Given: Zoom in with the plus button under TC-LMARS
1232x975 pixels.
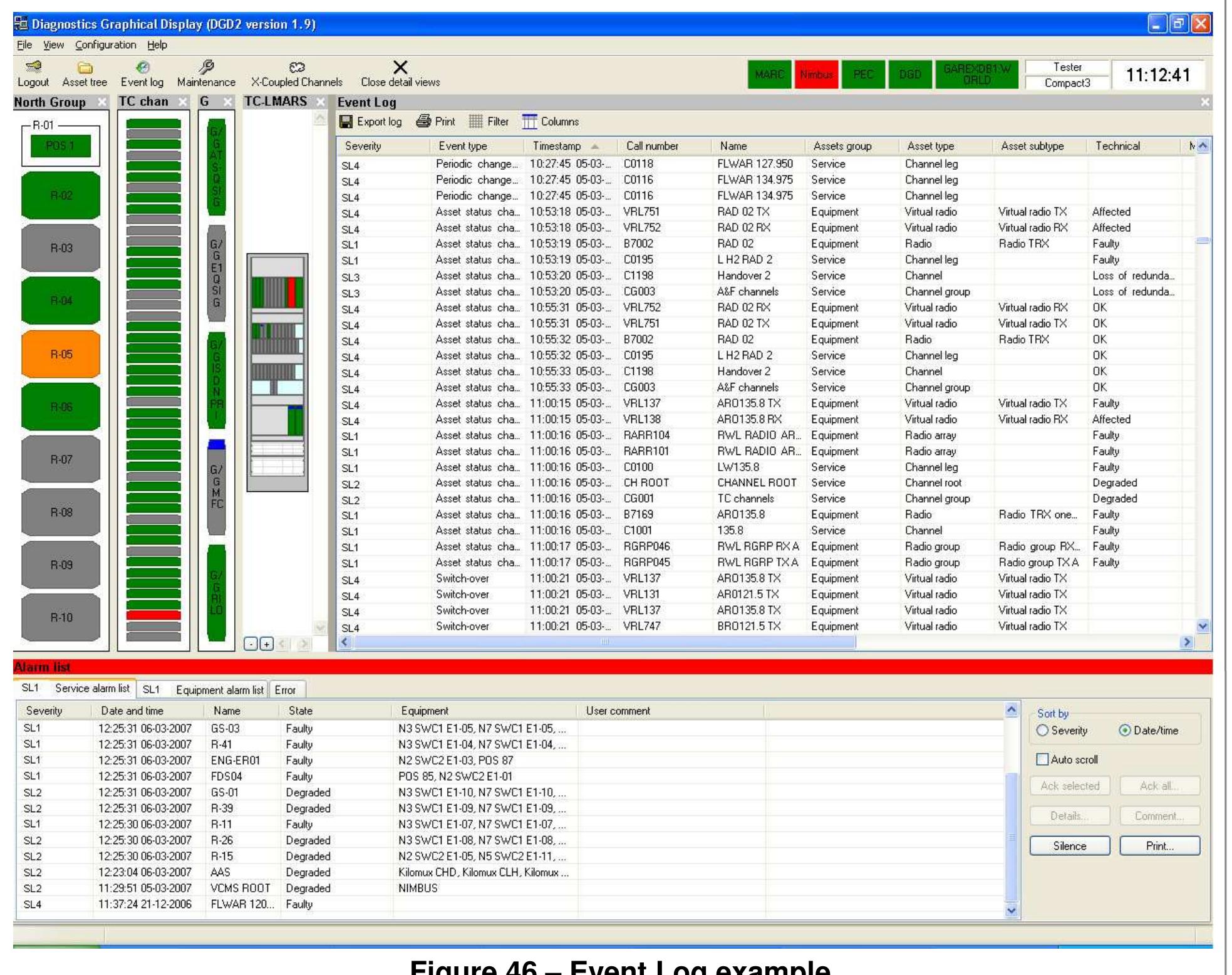Looking at the screenshot, I should tap(266, 644).
